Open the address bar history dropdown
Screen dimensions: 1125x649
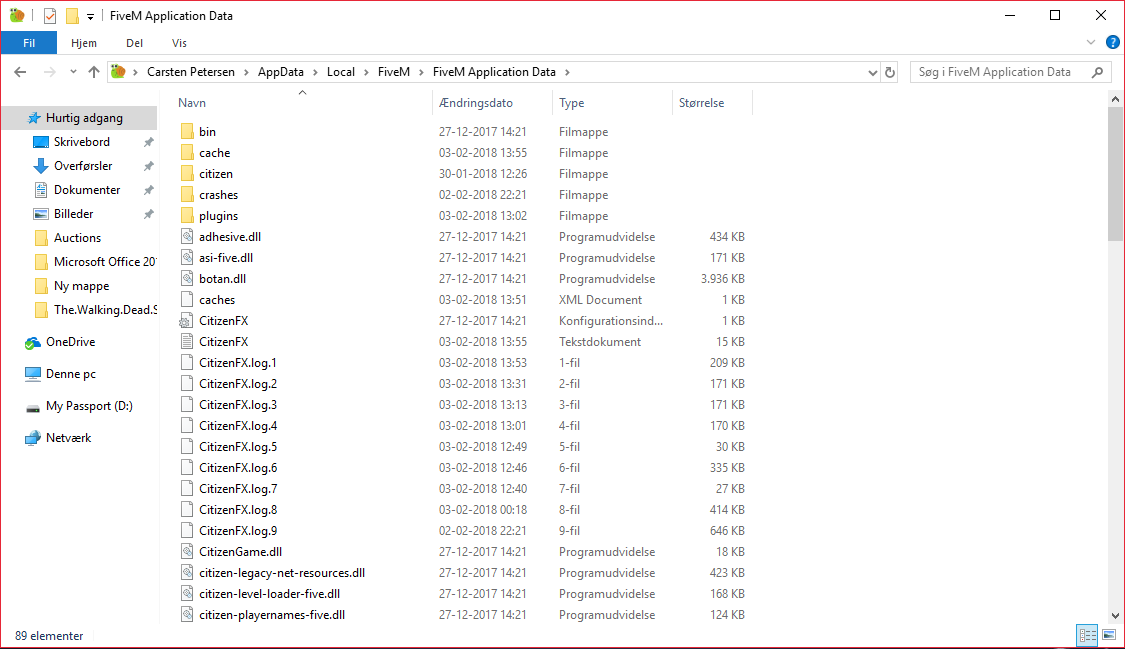[x=872, y=72]
